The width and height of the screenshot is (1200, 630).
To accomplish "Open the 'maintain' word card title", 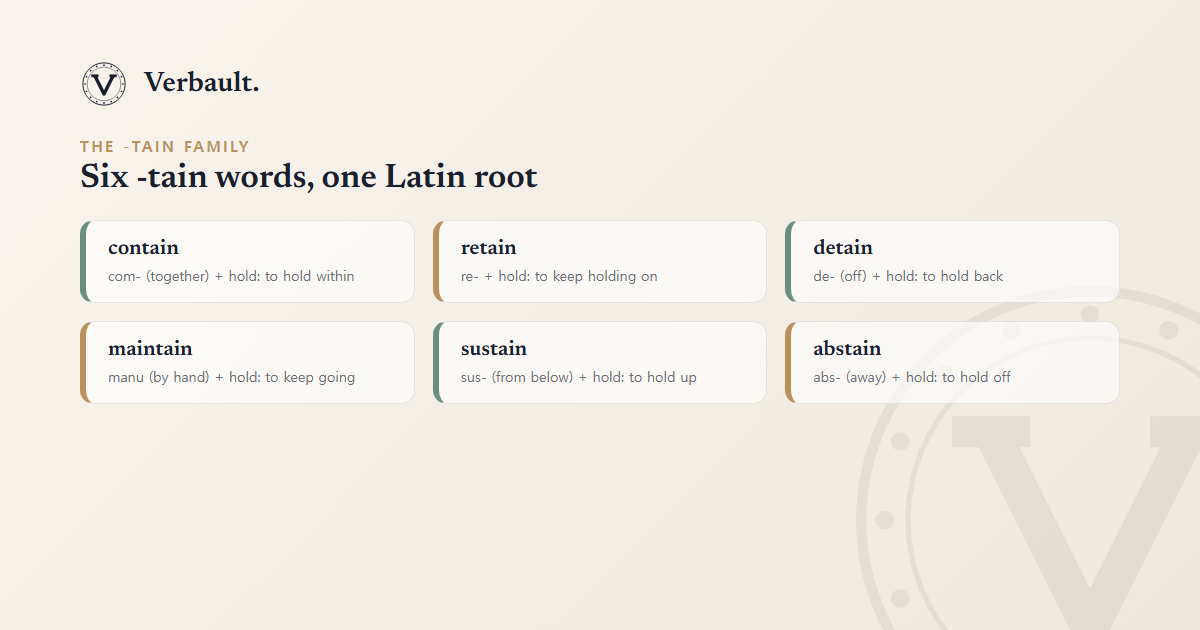I will click(150, 349).
